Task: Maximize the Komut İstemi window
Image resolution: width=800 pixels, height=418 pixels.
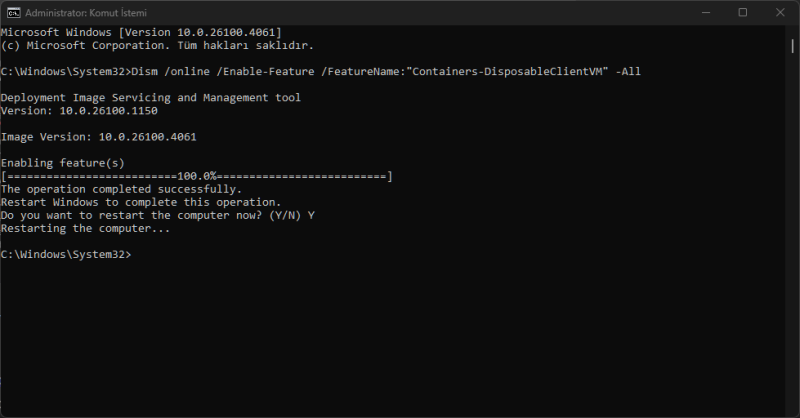Action: (742, 13)
